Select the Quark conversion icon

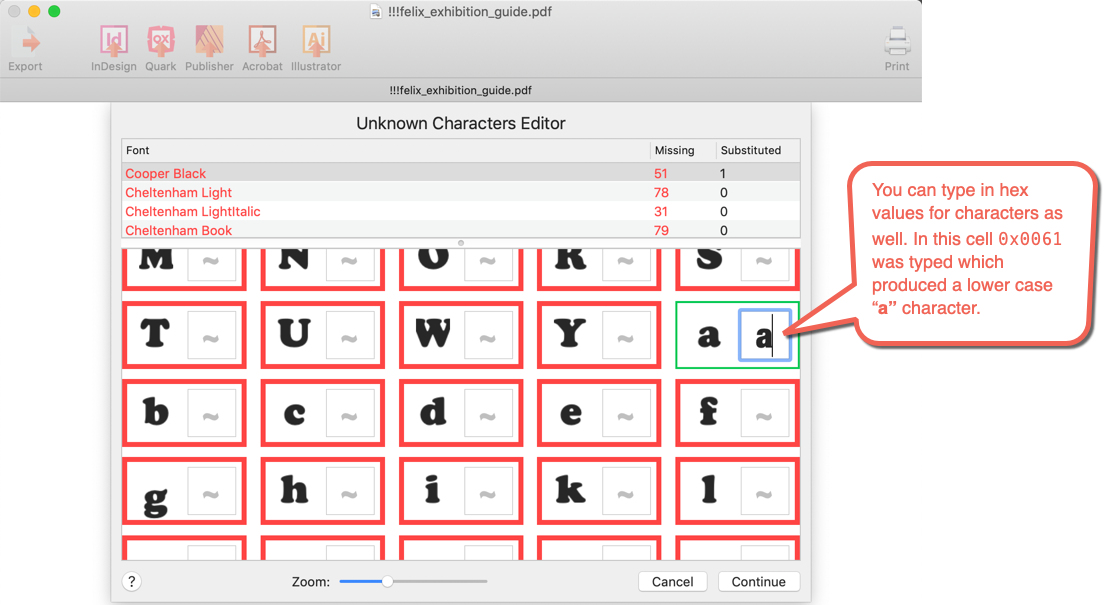click(x=161, y=40)
